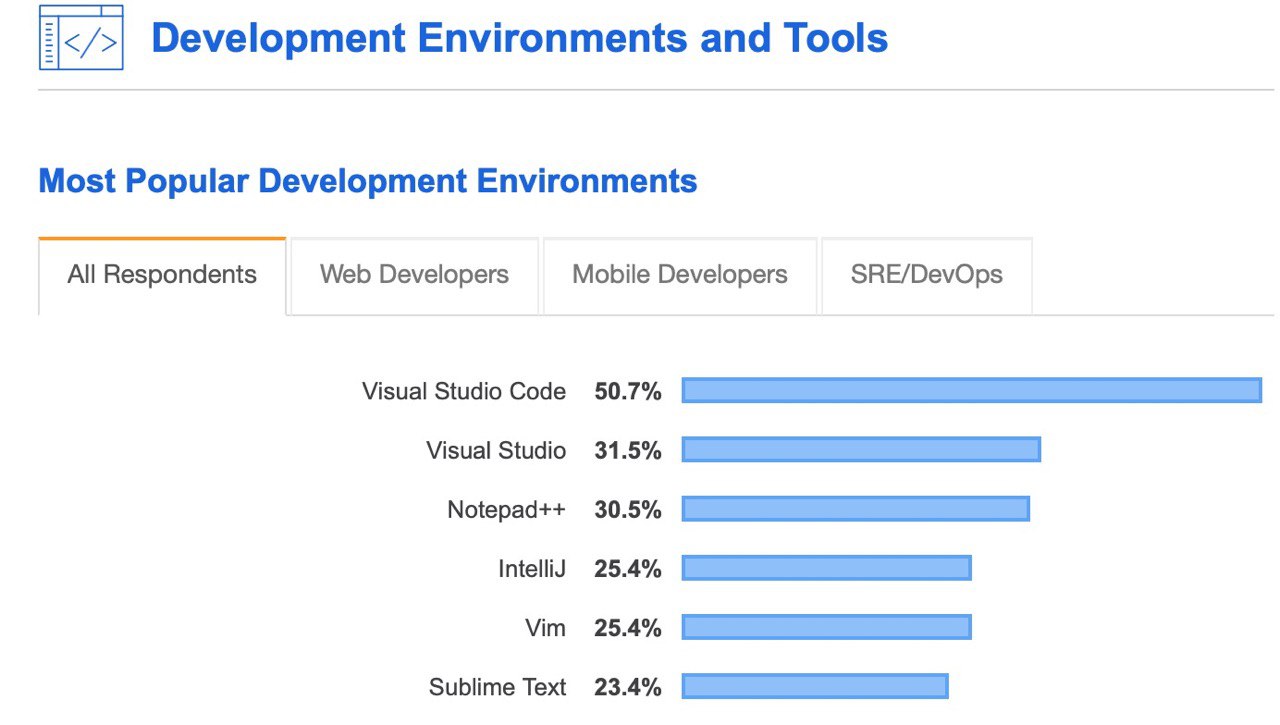This screenshot has width=1280, height=725.
Task: Click the 25.4% value next to IntelliJ
Action: click(x=628, y=568)
